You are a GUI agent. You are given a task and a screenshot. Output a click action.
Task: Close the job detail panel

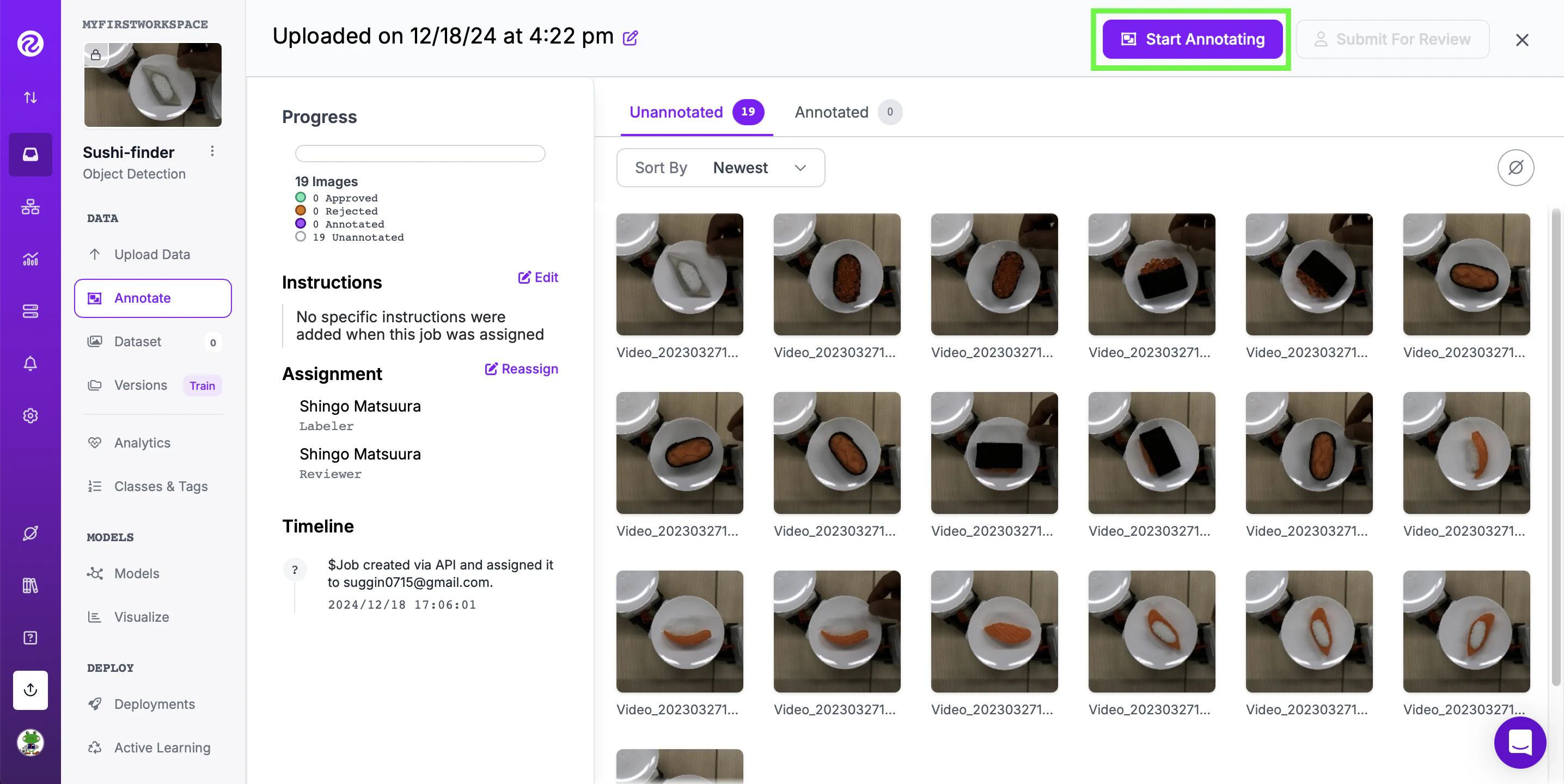coord(1522,40)
